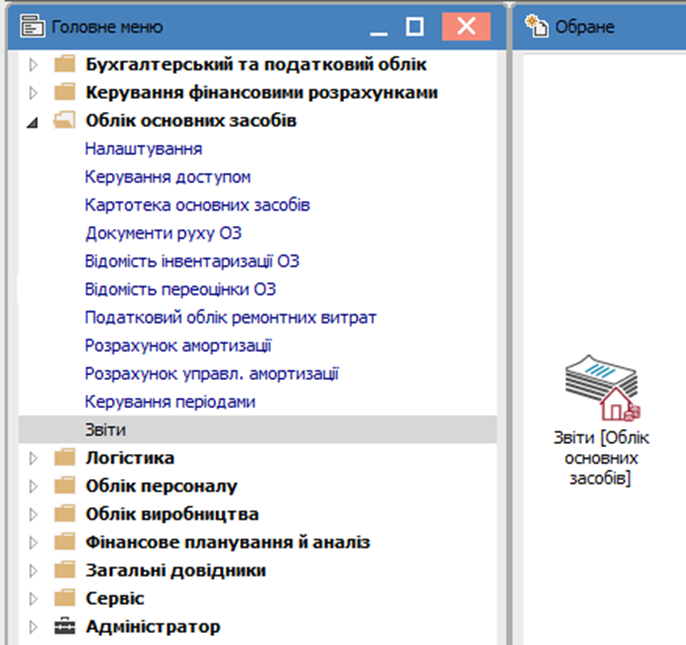Click the Обране panel star icon
This screenshot has height=645, width=686.
coord(537,26)
